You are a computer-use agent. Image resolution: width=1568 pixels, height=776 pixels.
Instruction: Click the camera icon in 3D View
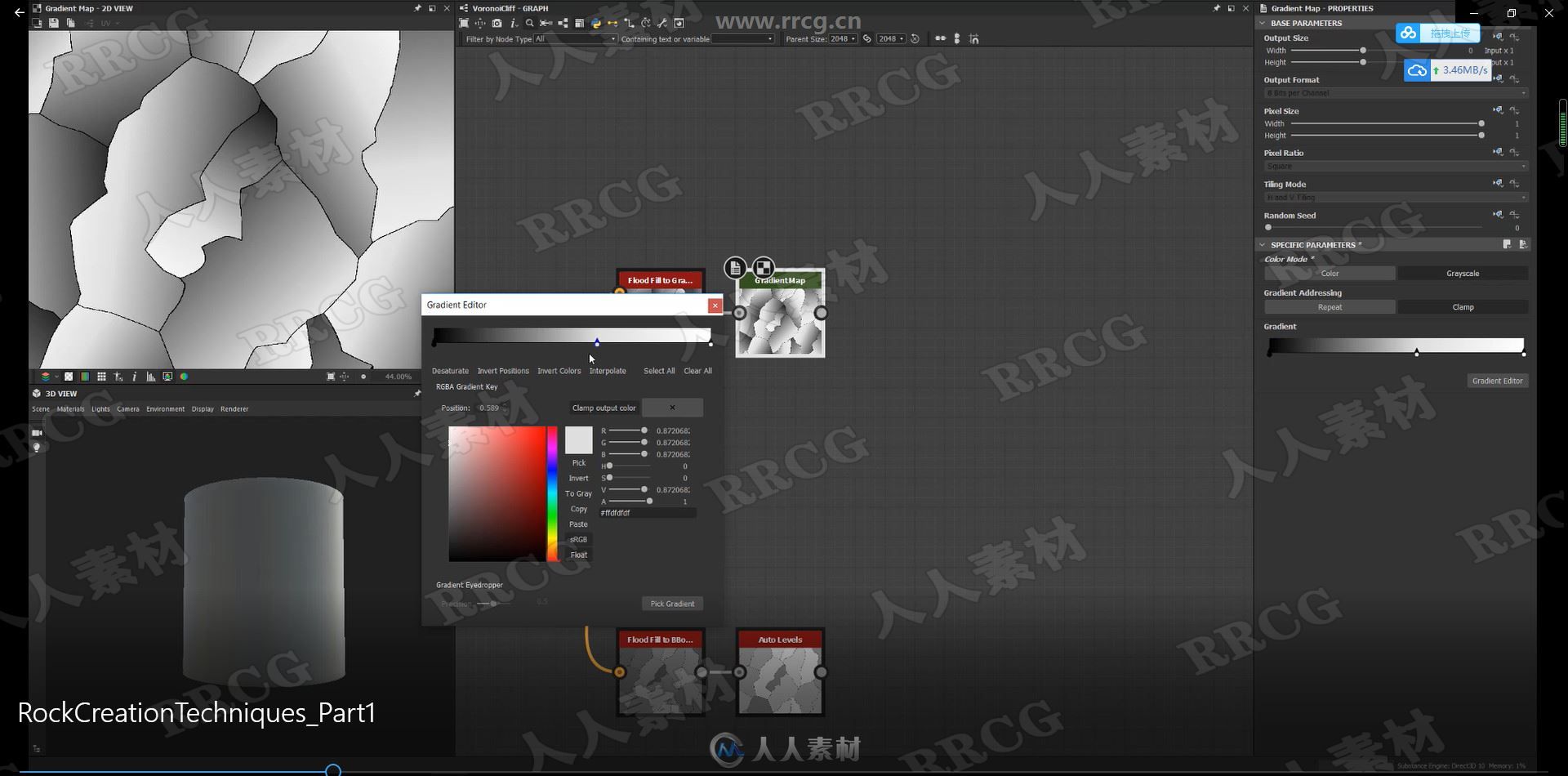pyautogui.click(x=37, y=433)
